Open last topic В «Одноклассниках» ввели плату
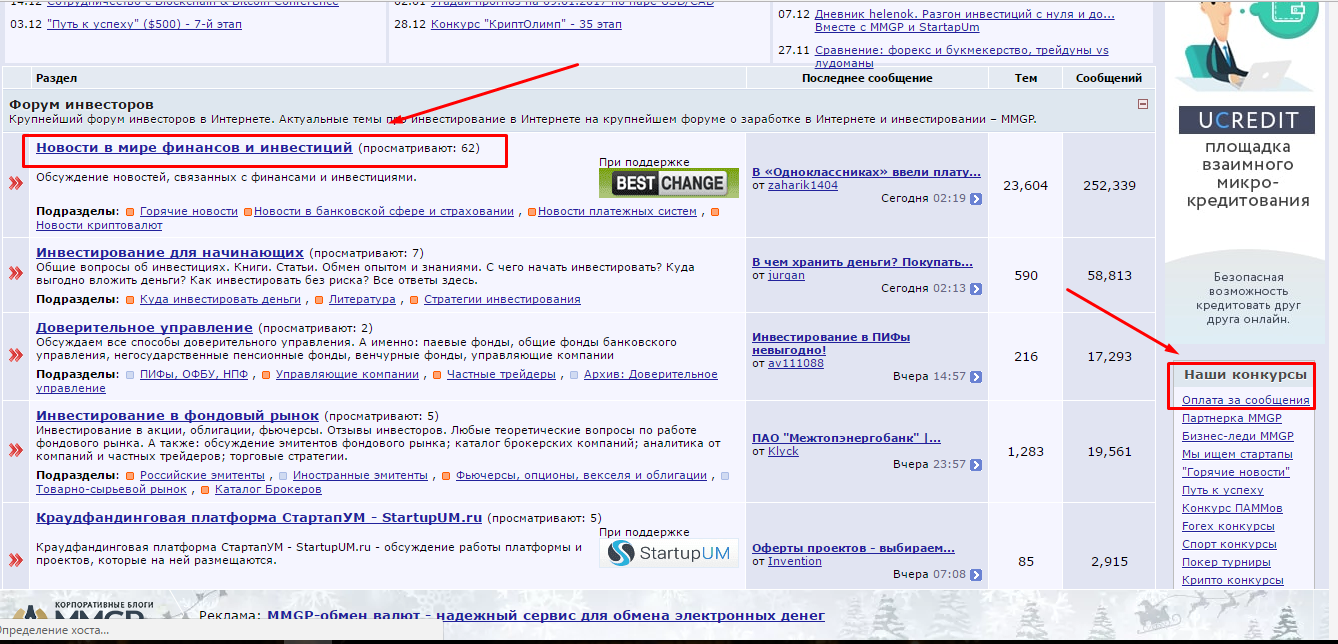 point(866,172)
